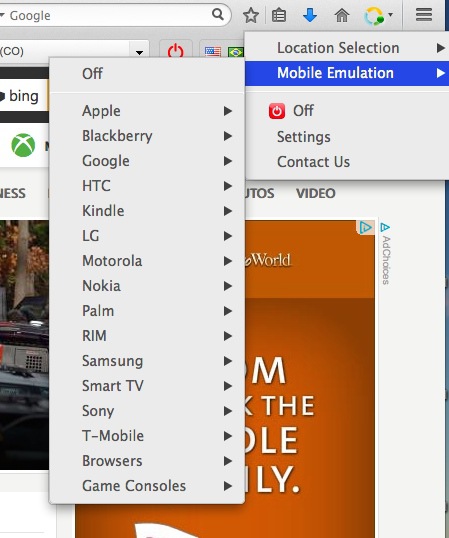The width and height of the screenshot is (449, 538).
Task: Select the US flag icon
Action: (x=213, y=52)
